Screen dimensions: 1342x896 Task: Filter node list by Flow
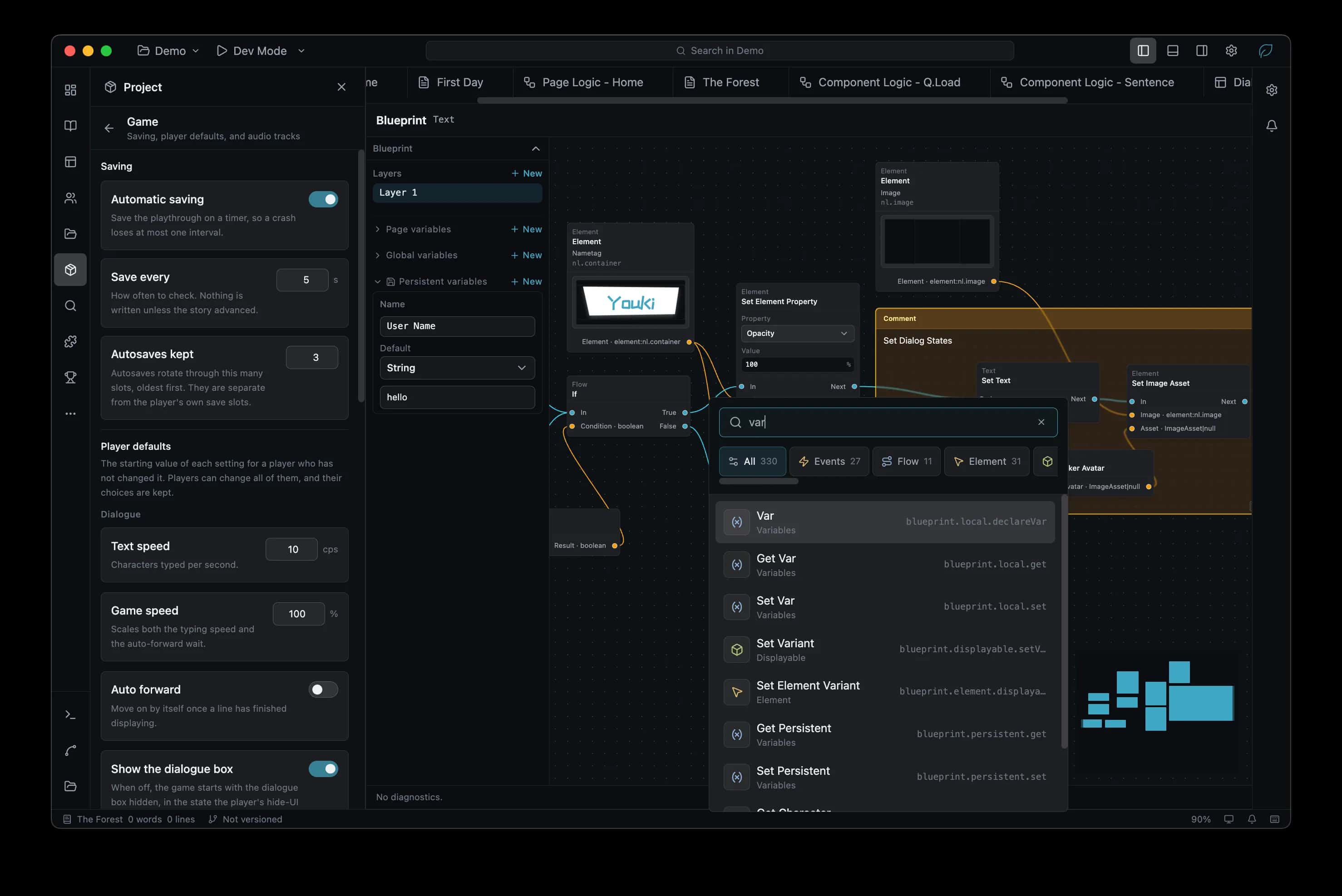coord(907,462)
